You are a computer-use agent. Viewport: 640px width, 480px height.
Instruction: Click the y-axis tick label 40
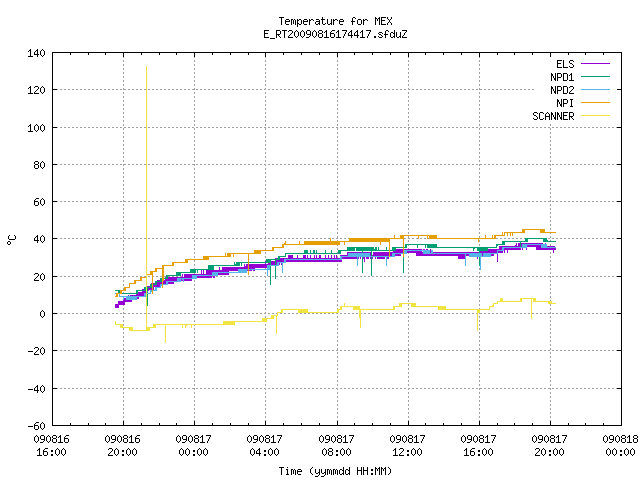(x=39, y=239)
